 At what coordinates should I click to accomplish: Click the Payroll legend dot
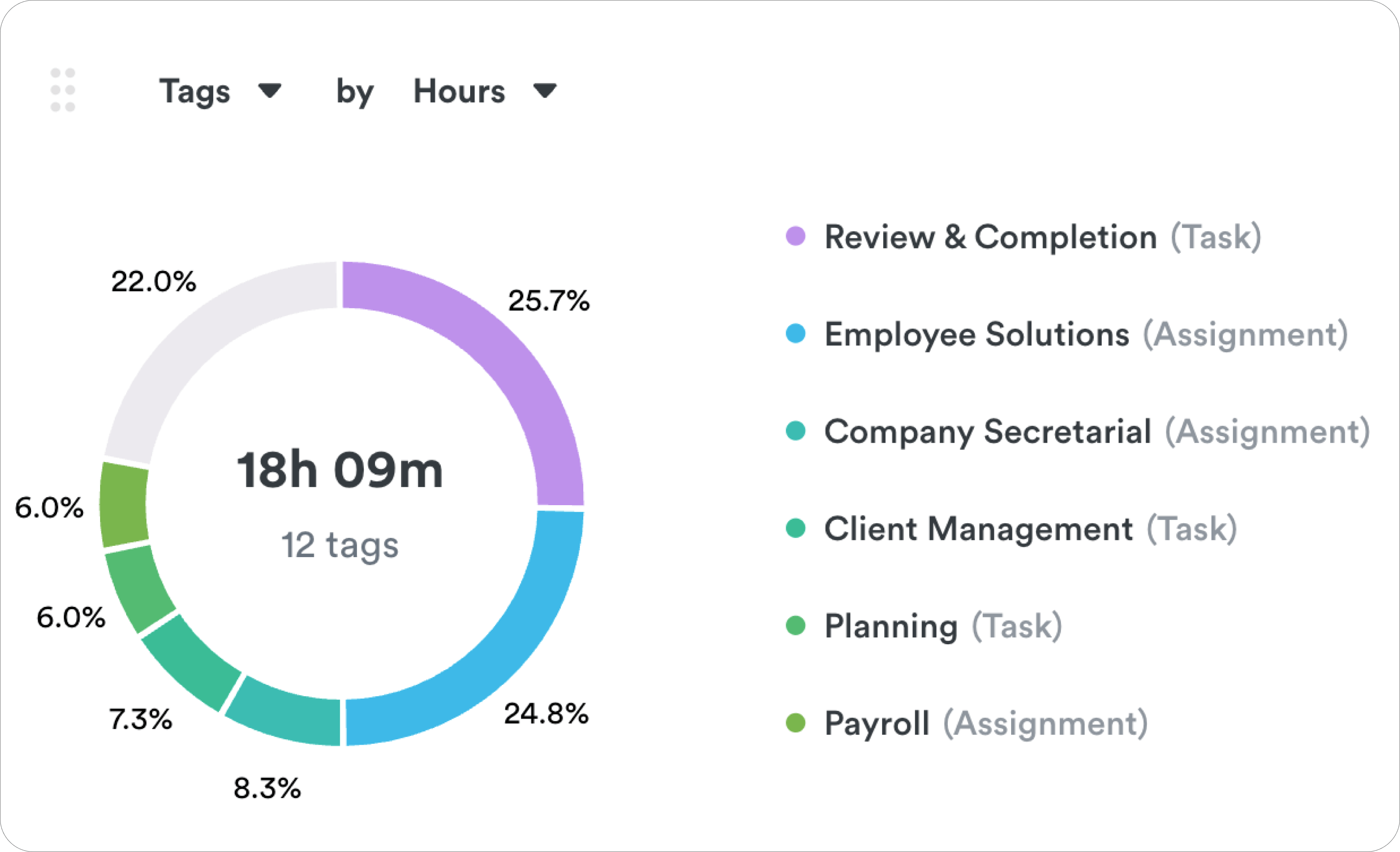(x=795, y=723)
